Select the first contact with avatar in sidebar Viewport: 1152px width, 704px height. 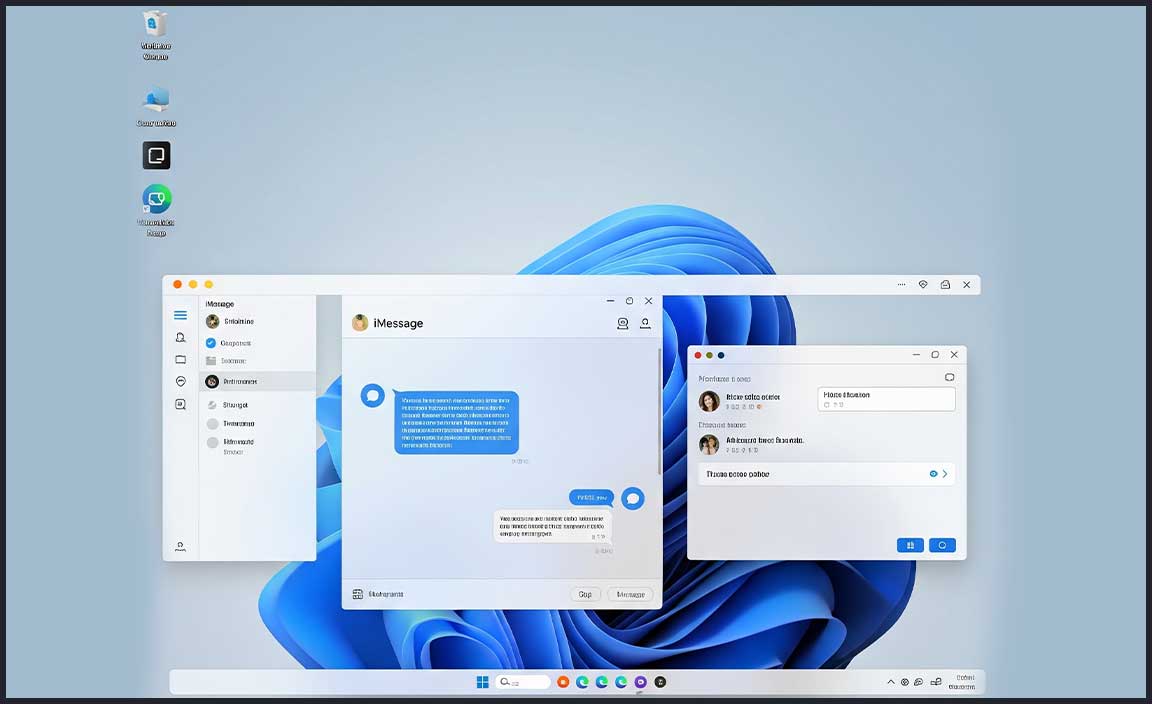tap(238, 322)
